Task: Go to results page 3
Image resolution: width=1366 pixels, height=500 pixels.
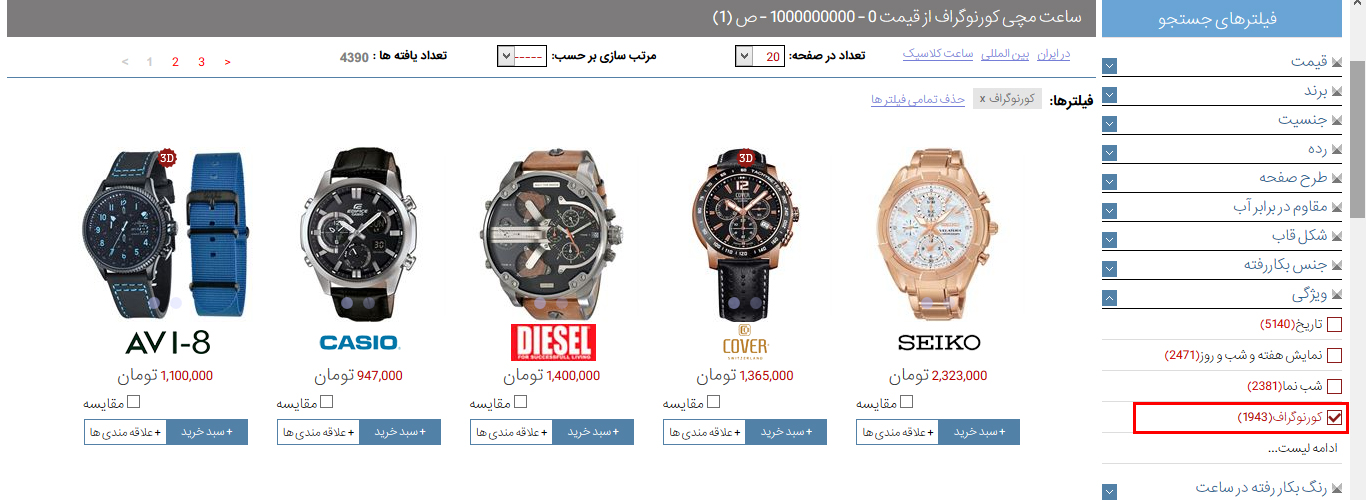Action: pyautogui.click(x=201, y=62)
